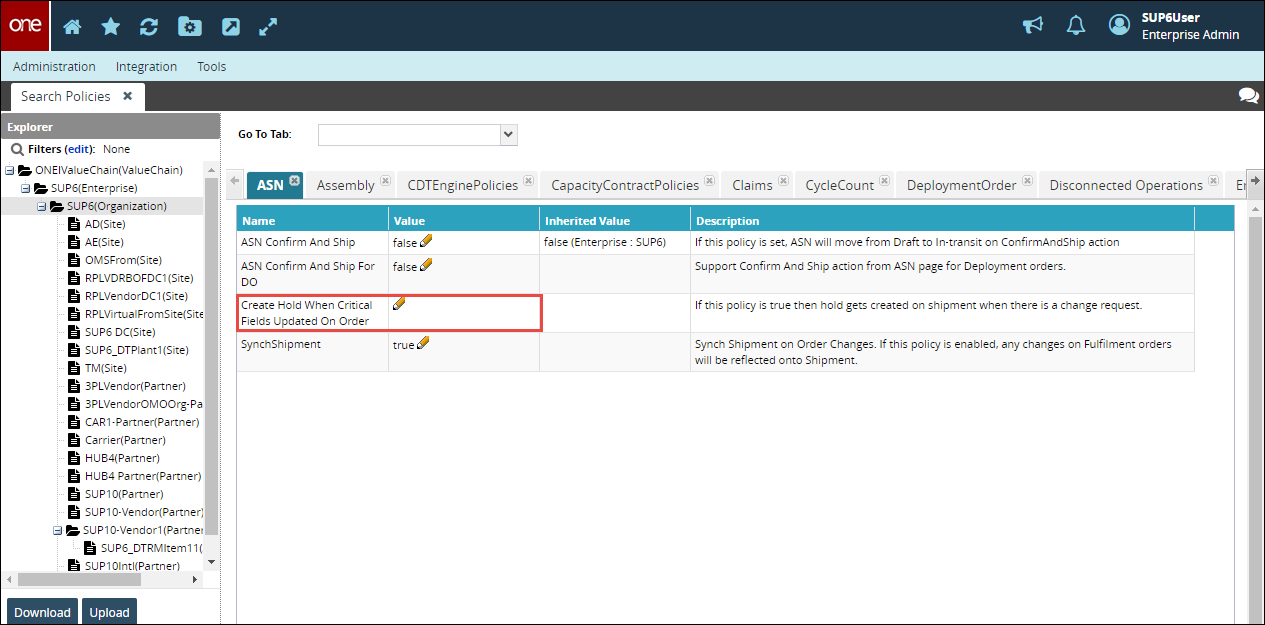Click the user profile avatar icon
The height and width of the screenshot is (625, 1265).
point(1120,26)
